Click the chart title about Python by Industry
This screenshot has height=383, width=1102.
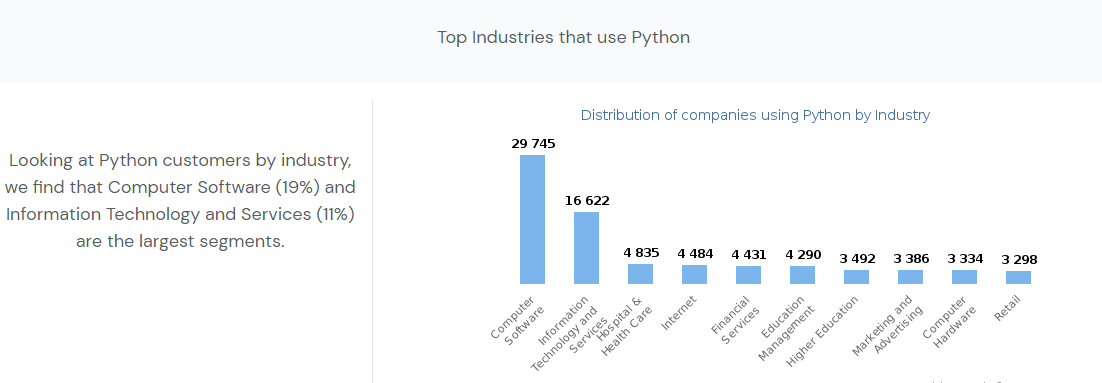pos(756,115)
